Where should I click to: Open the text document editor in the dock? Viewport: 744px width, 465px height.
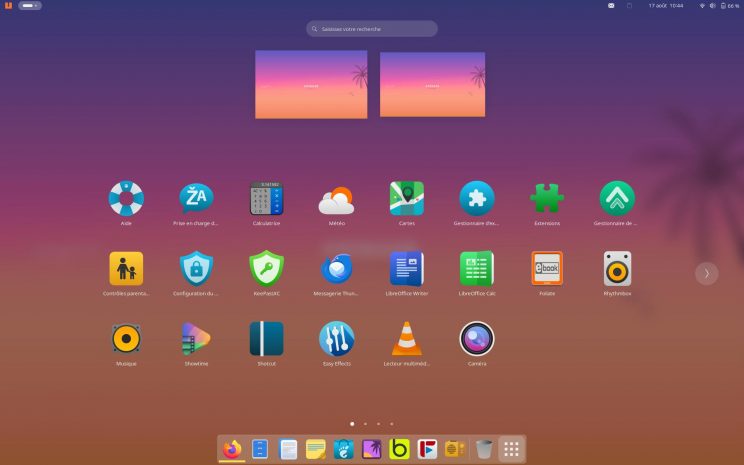288,449
